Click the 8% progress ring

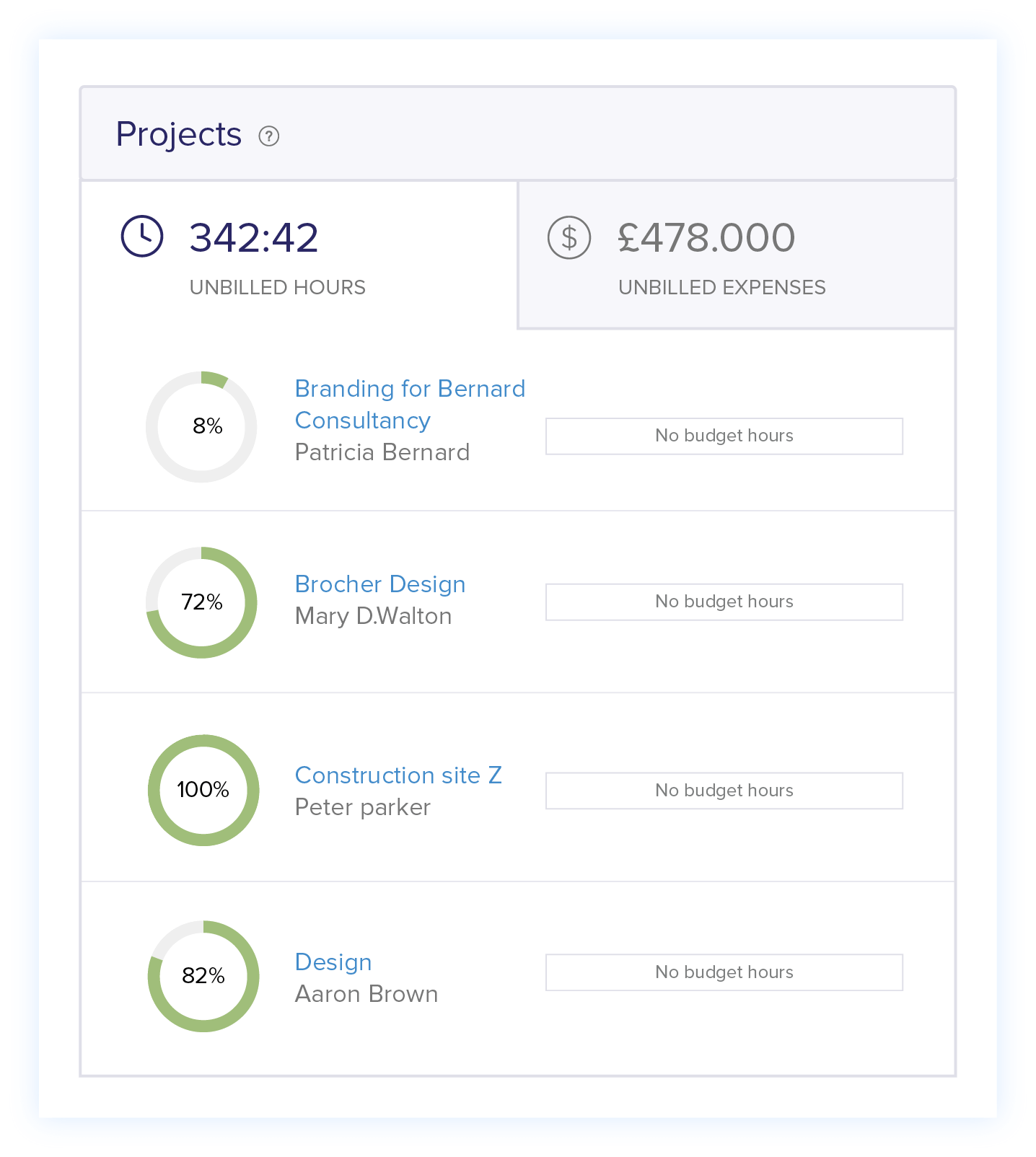click(x=201, y=427)
